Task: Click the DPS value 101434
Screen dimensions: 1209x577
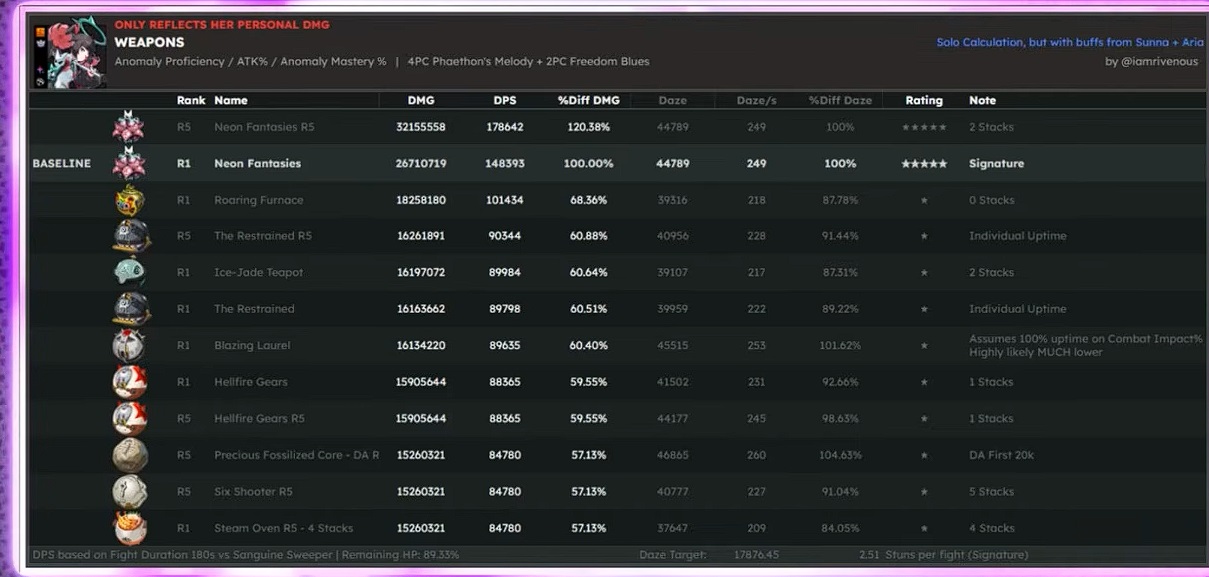Action: click(505, 200)
